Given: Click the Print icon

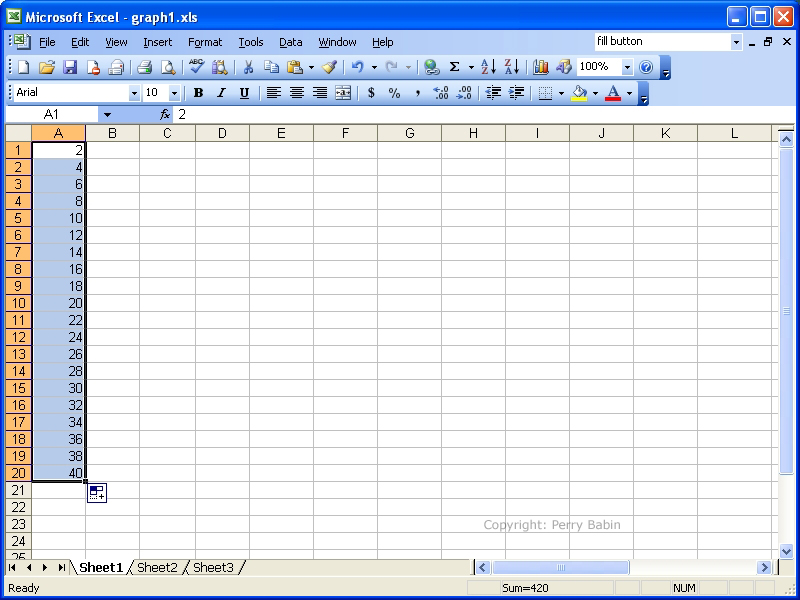Looking at the screenshot, I should point(144,67).
